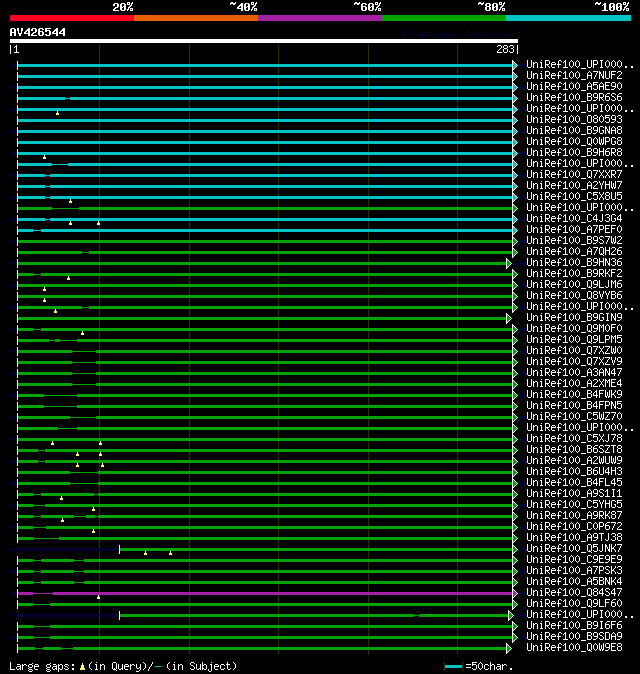The width and height of the screenshot is (640, 674).
Task: Open hit UniRef100_B9R6S6
Action: (574, 98)
